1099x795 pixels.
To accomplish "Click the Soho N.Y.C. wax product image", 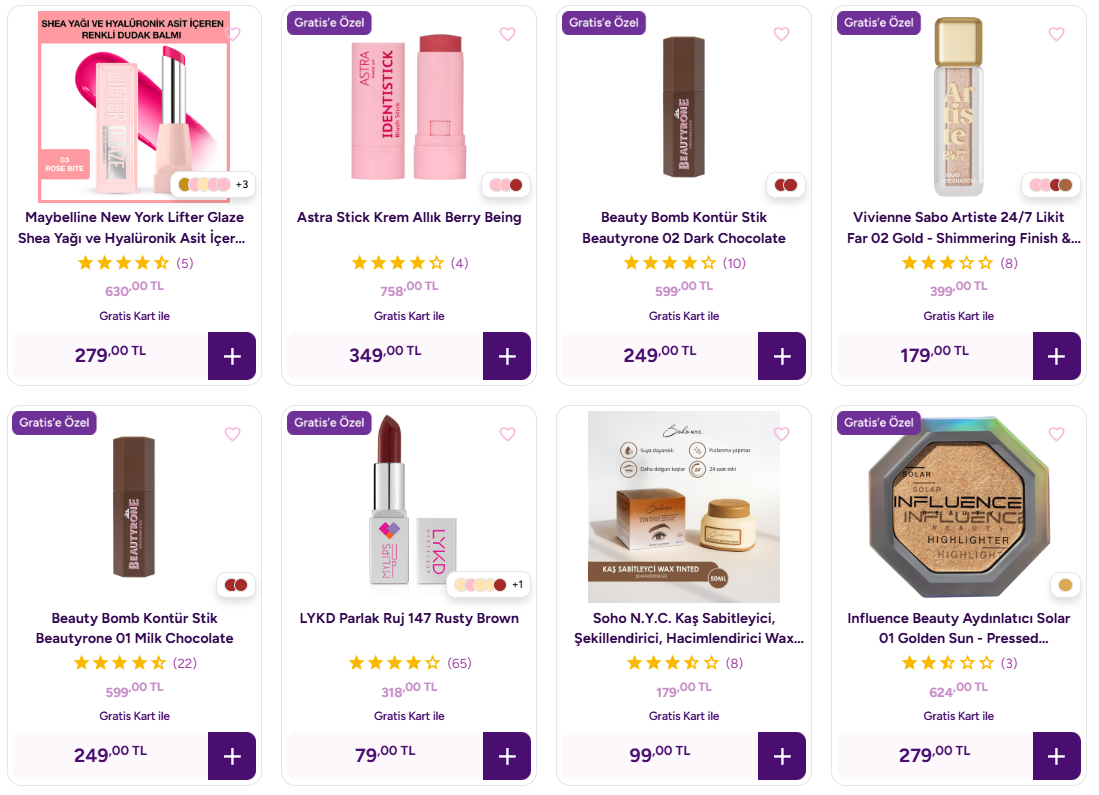I will coord(684,496).
